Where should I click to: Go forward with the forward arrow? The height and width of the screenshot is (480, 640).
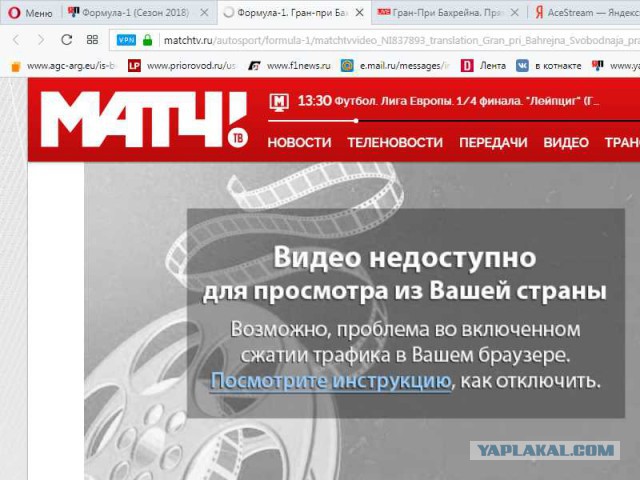coord(41,40)
